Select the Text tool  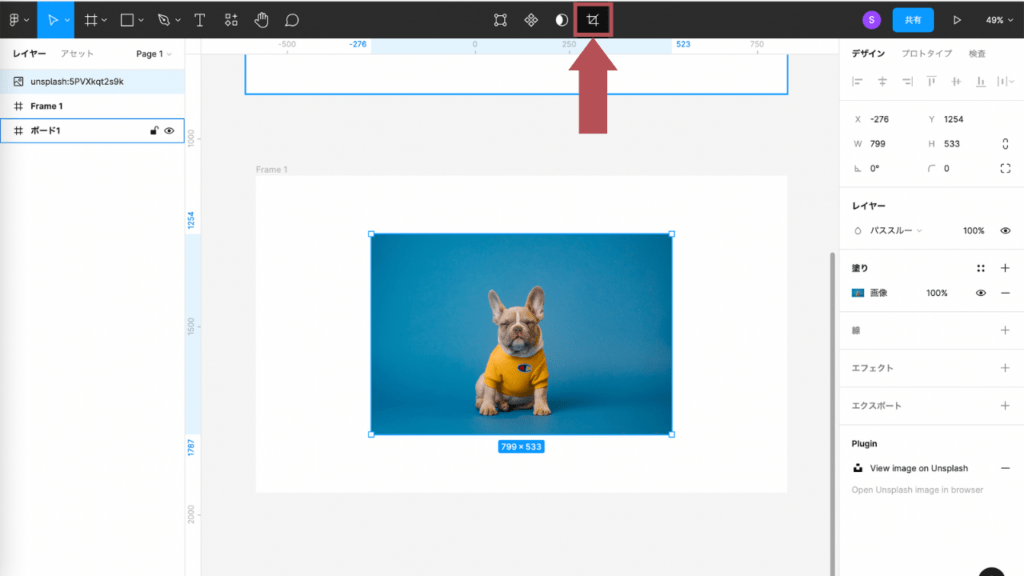tap(199, 20)
